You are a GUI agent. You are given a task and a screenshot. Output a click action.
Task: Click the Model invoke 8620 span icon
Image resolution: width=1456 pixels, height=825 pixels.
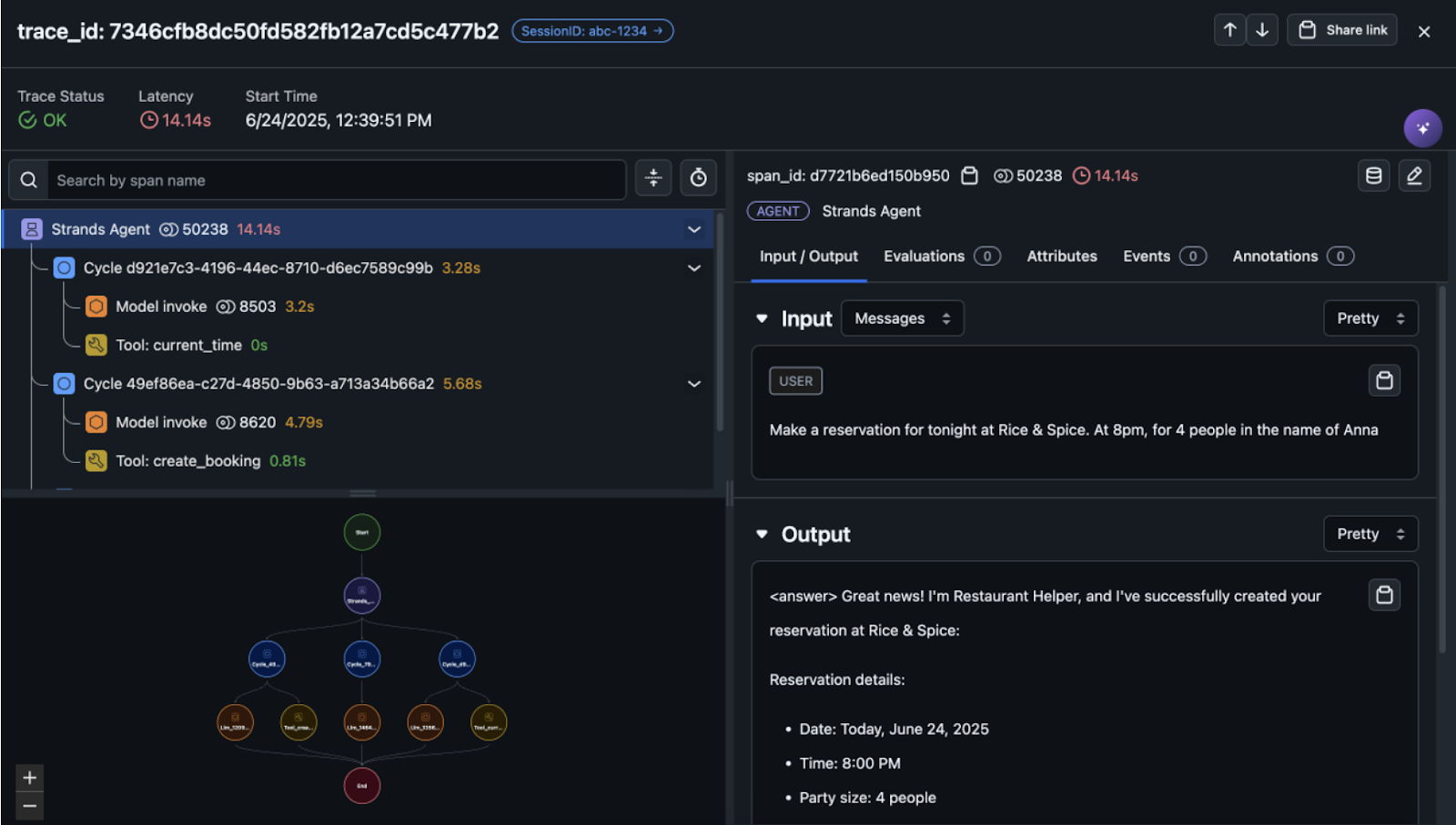coord(96,422)
